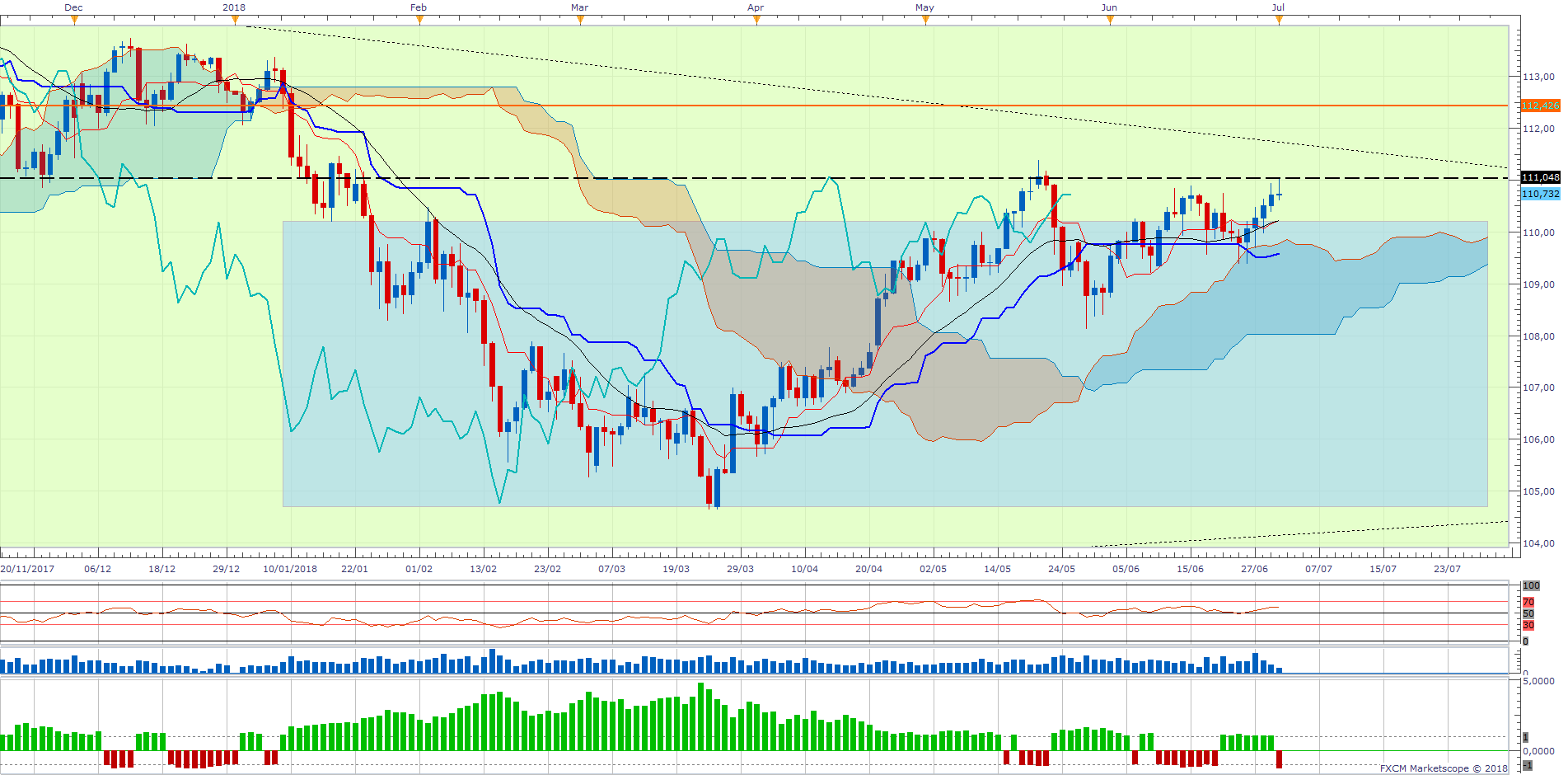Select the 06/12 date label
The height and width of the screenshot is (775, 1568).
[97, 569]
